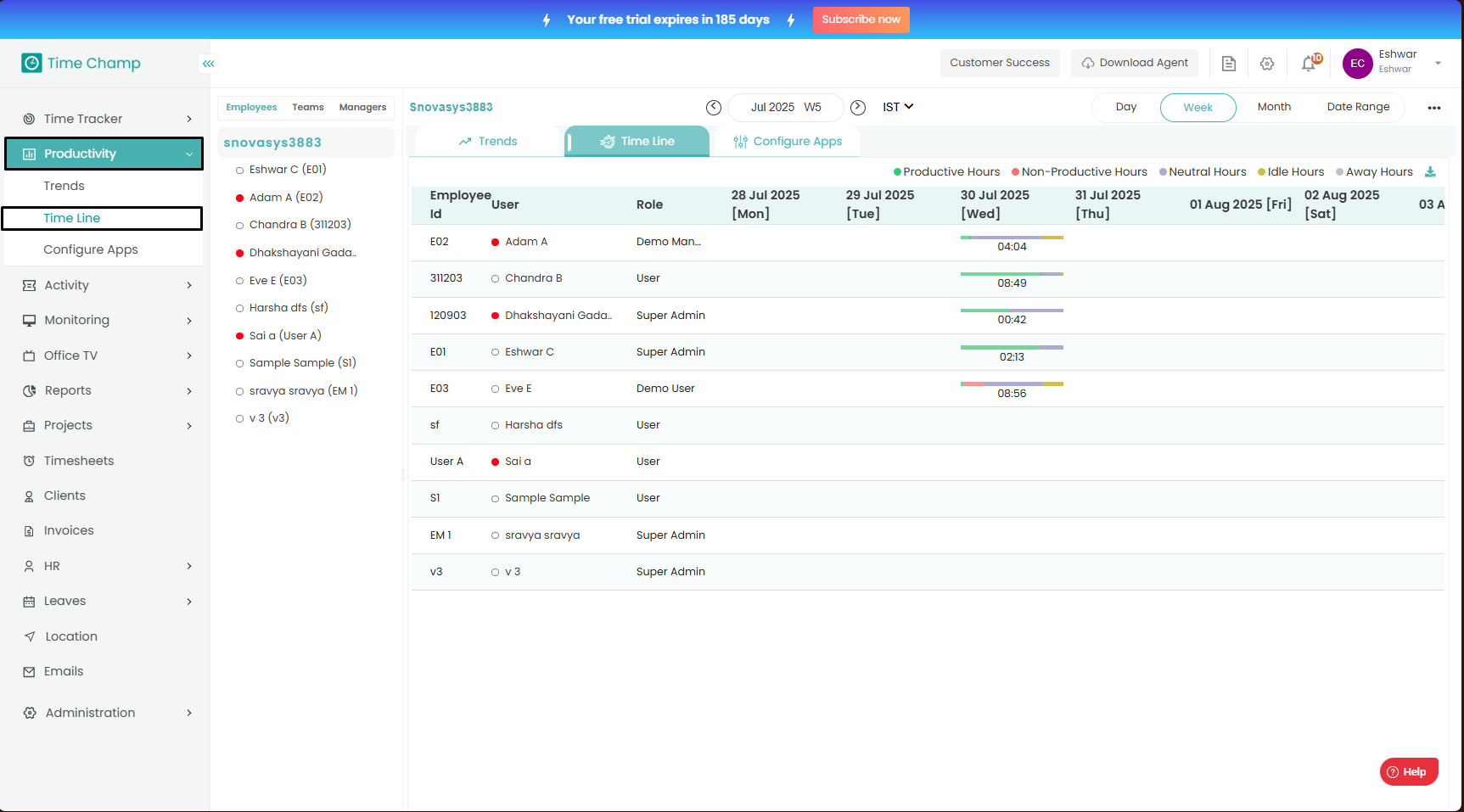Image resolution: width=1464 pixels, height=812 pixels.
Task: Click the Download Agent button
Action: 1135,63
